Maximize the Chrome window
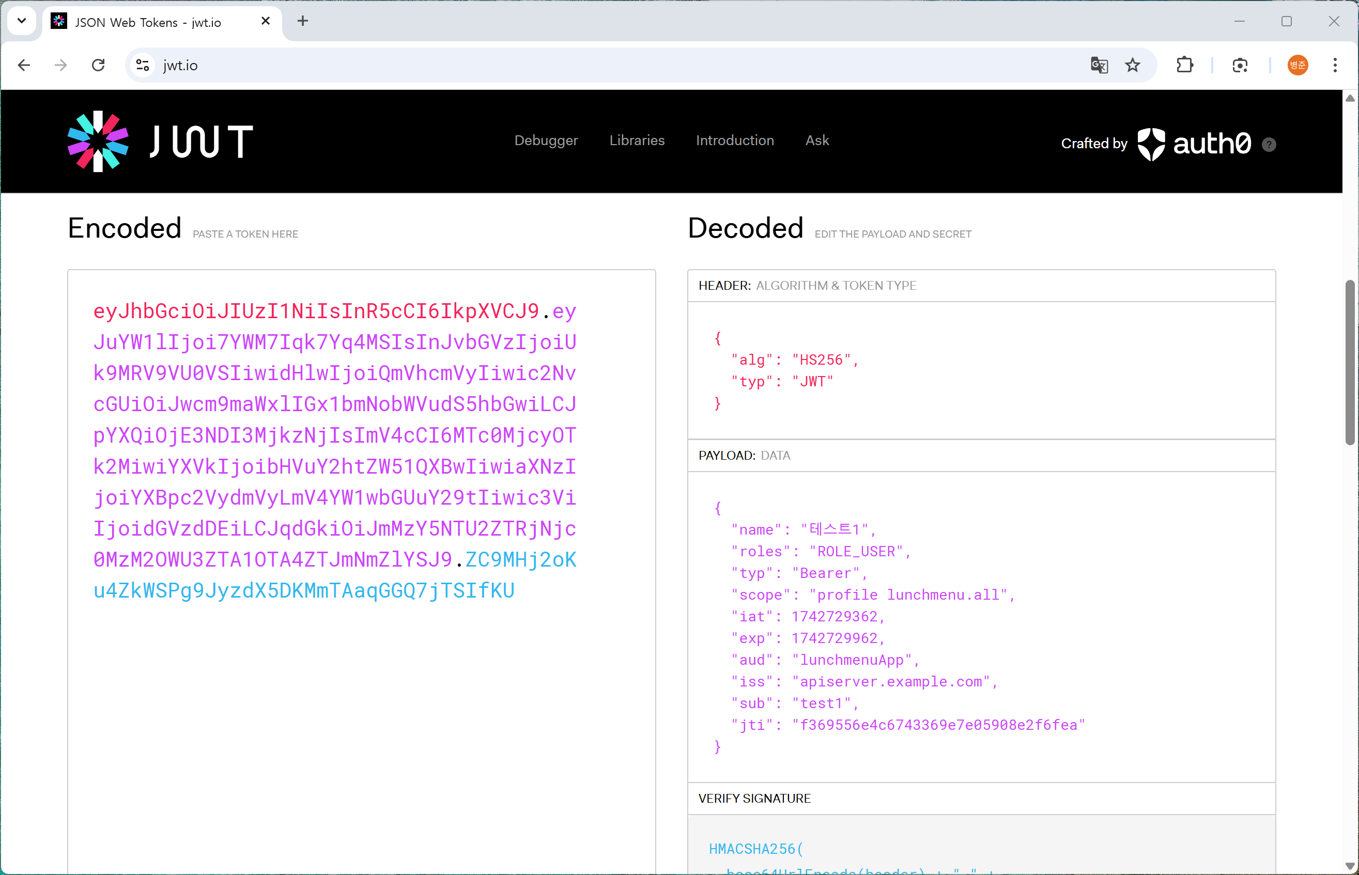Screen dimensions: 1359x875 point(1287,21)
